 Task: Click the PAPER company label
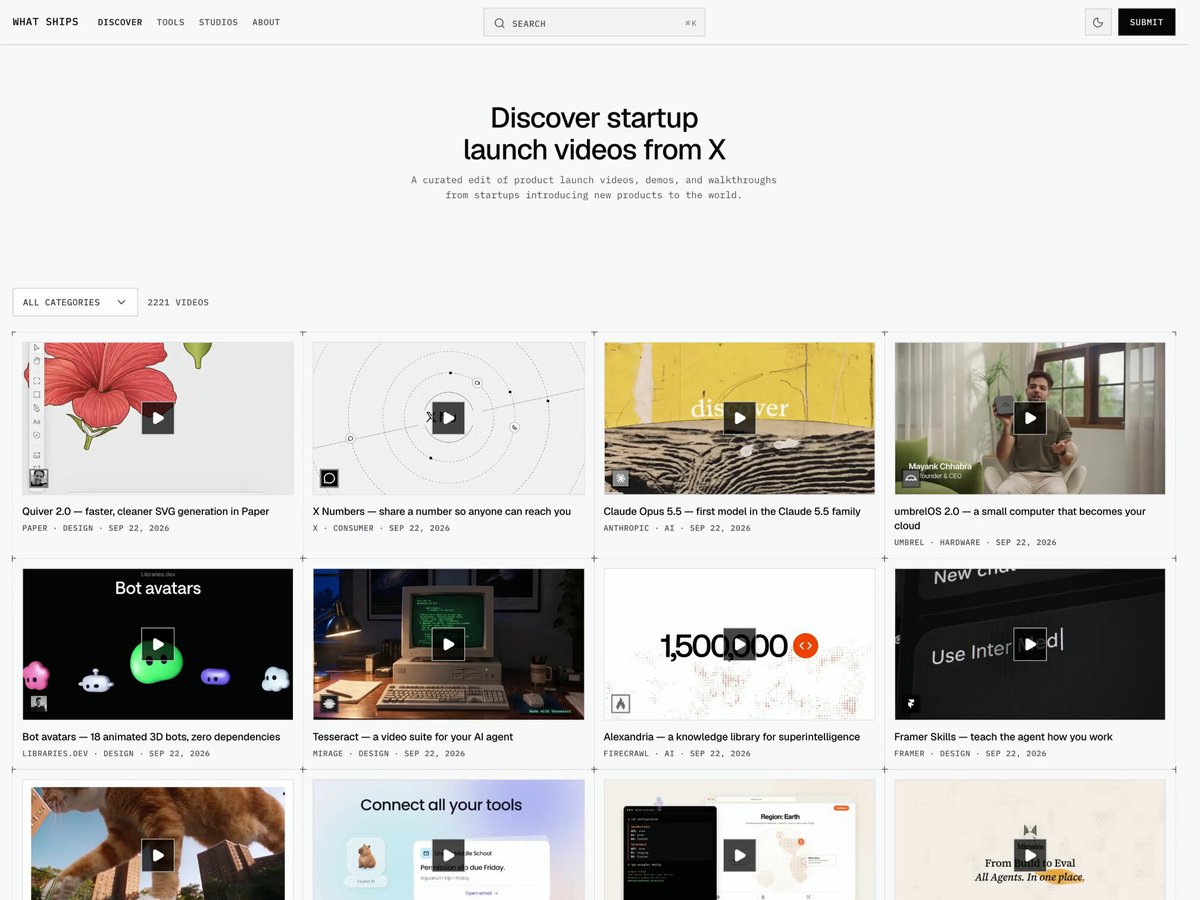(x=35, y=528)
